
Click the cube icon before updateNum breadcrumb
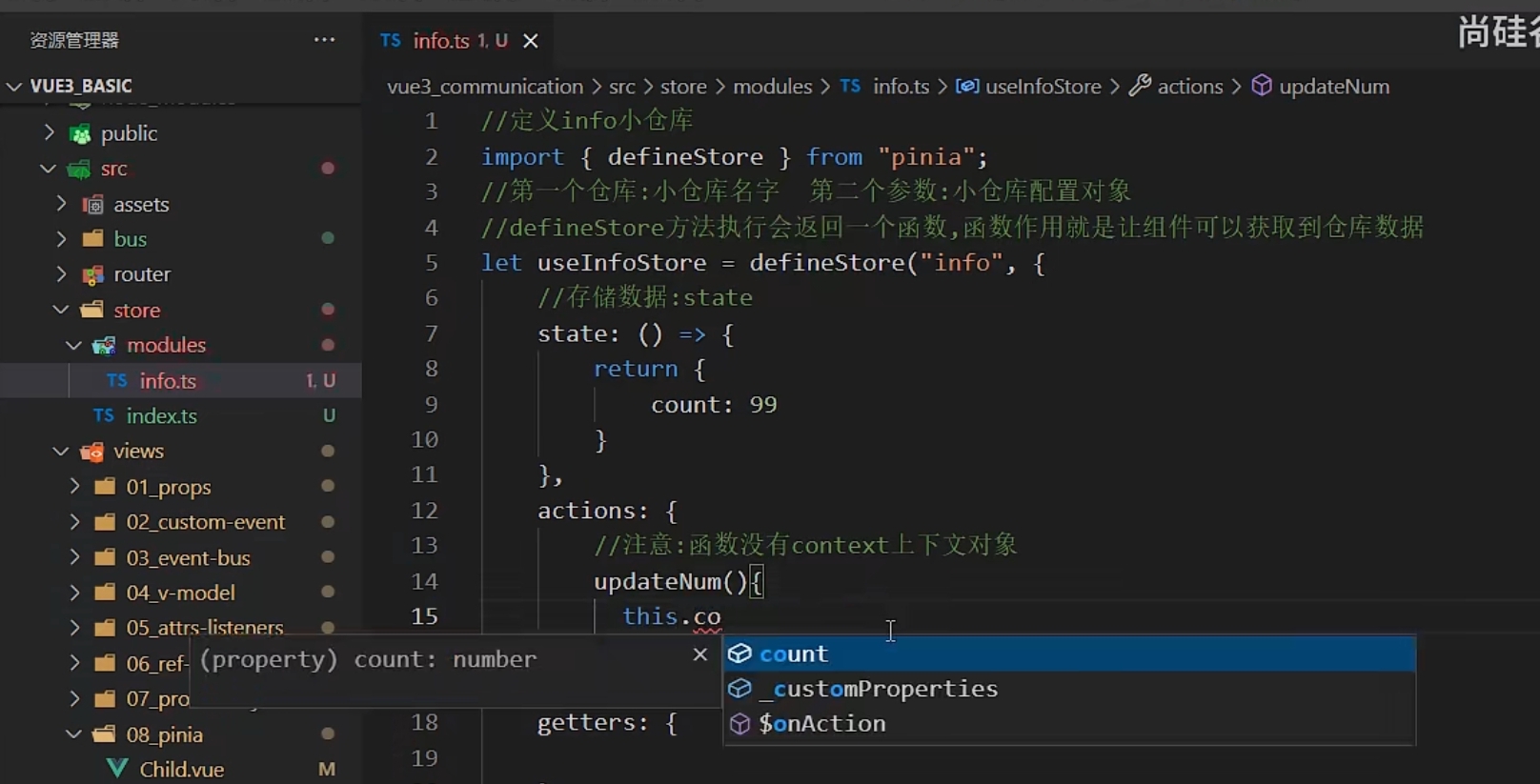click(1261, 86)
